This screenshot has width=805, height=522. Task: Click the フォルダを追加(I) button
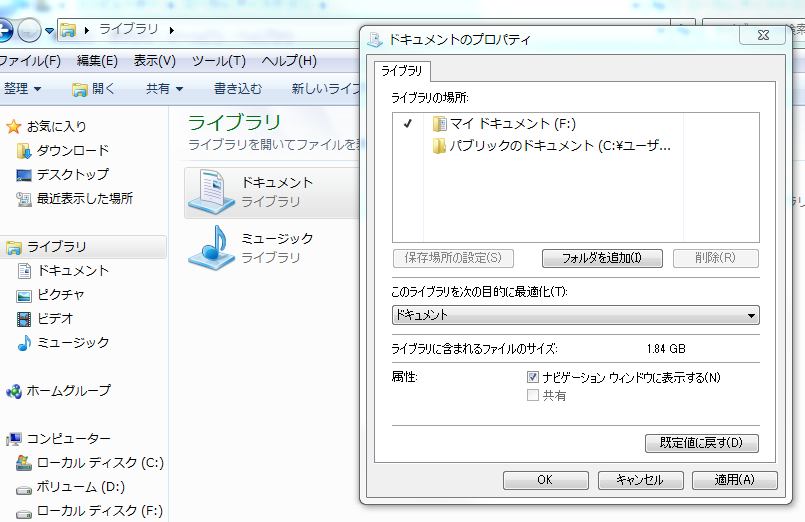(602, 258)
